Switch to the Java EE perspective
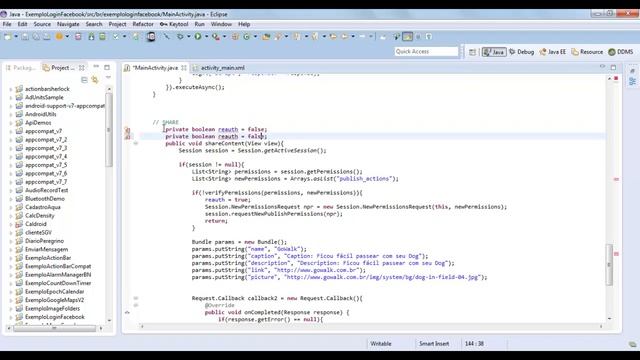 click(x=553, y=52)
